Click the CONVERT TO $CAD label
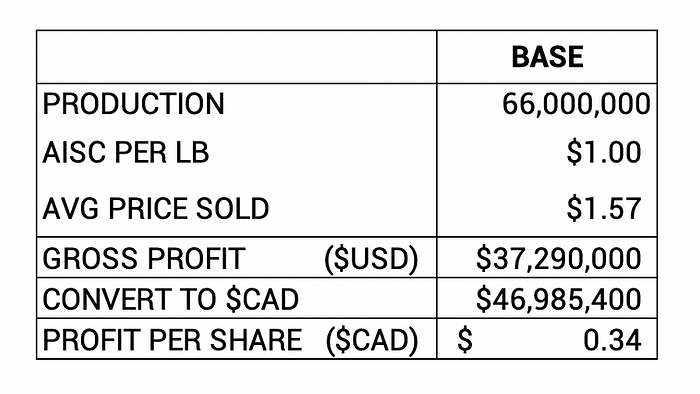Image resolution: width=700 pixels, height=394 pixels. click(x=171, y=299)
